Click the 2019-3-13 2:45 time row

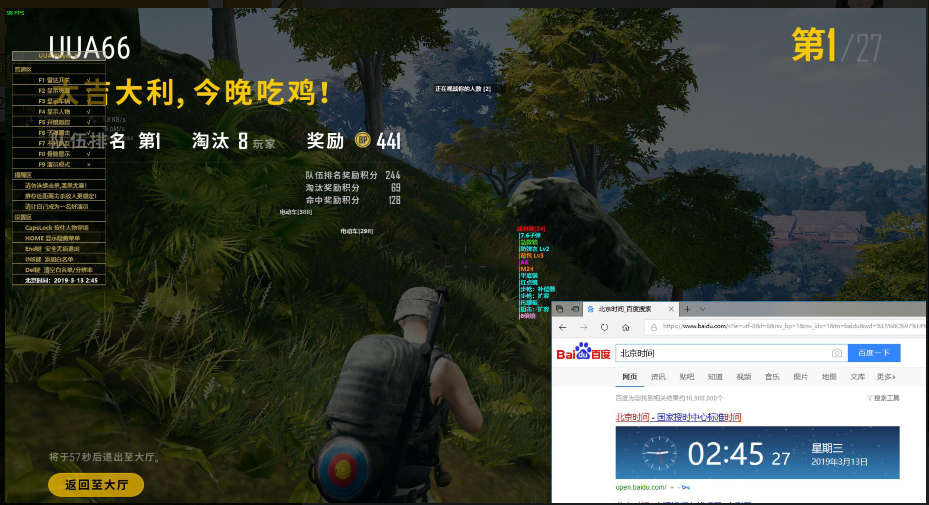pos(59,280)
